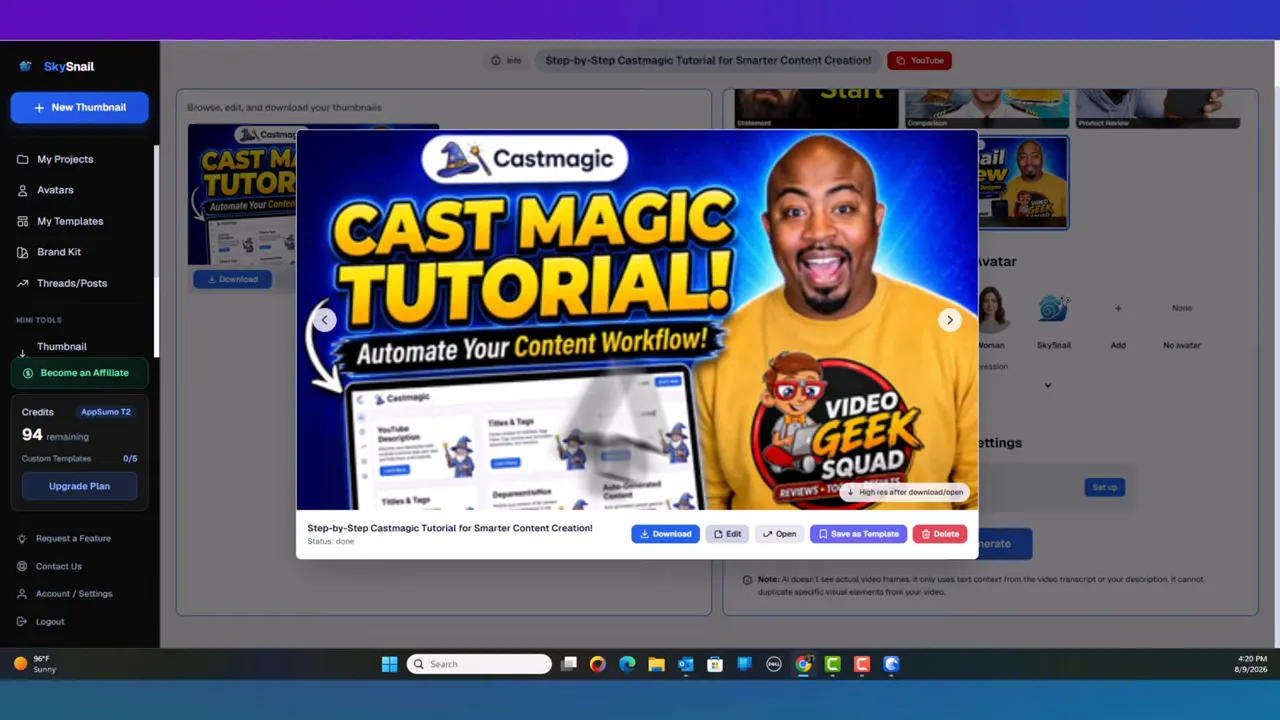1280x720 pixels.
Task: Switch to Chrome in taskbar
Action: [803, 664]
